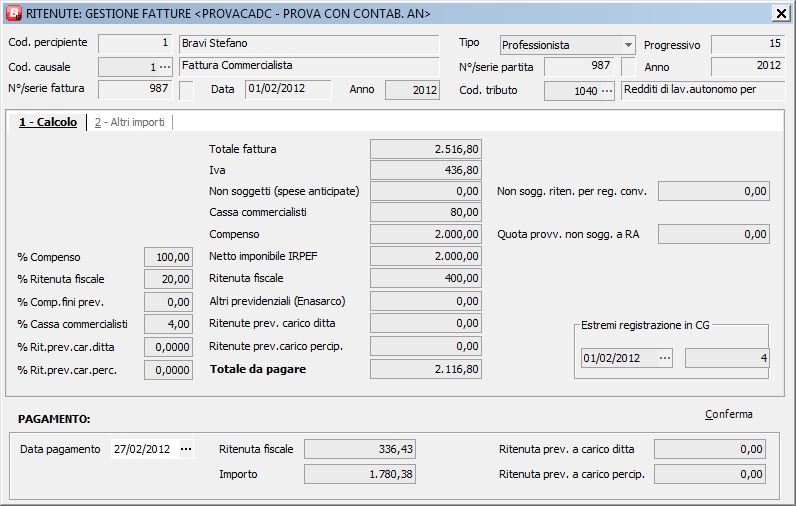The width and height of the screenshot is (796, 506).
Task: Open lookup for registrazione date 01/02/2012
Action: click(x=665, y=358)
